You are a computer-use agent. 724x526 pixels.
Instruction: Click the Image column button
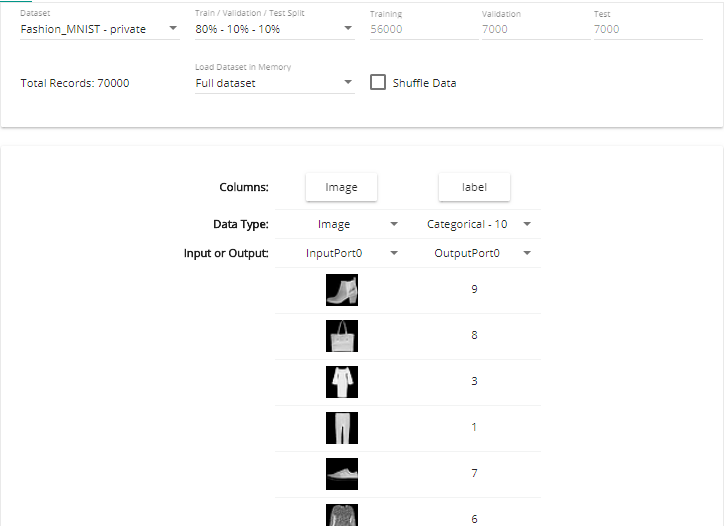coord(341,187)
